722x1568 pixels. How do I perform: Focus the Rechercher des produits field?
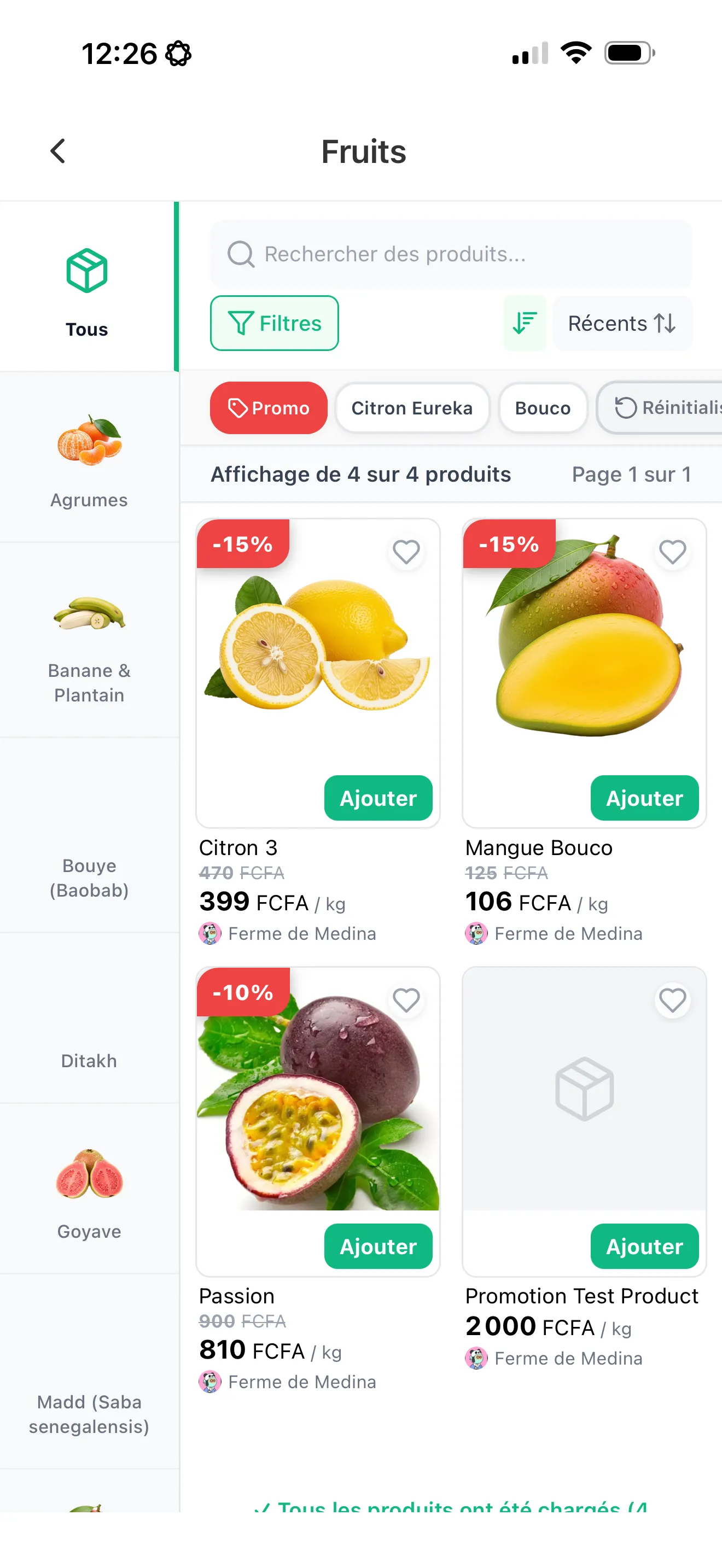tap(451, 254)
